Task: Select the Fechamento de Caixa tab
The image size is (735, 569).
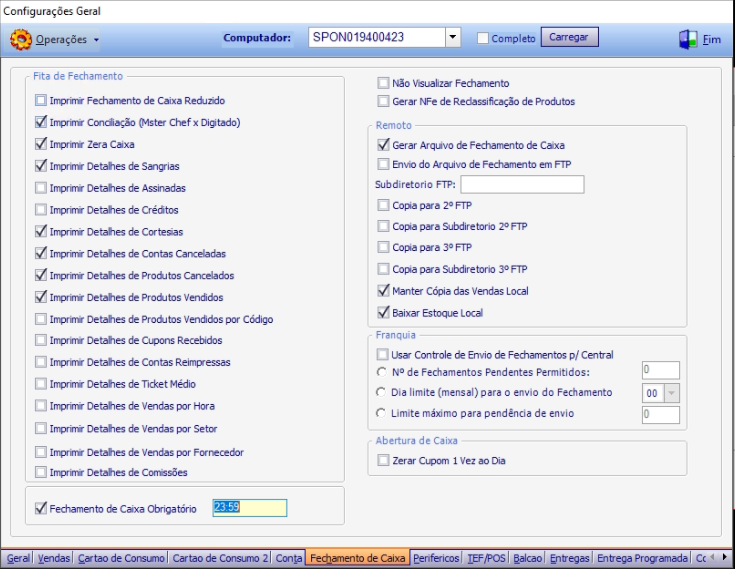Action: click(x=358, y=558)
